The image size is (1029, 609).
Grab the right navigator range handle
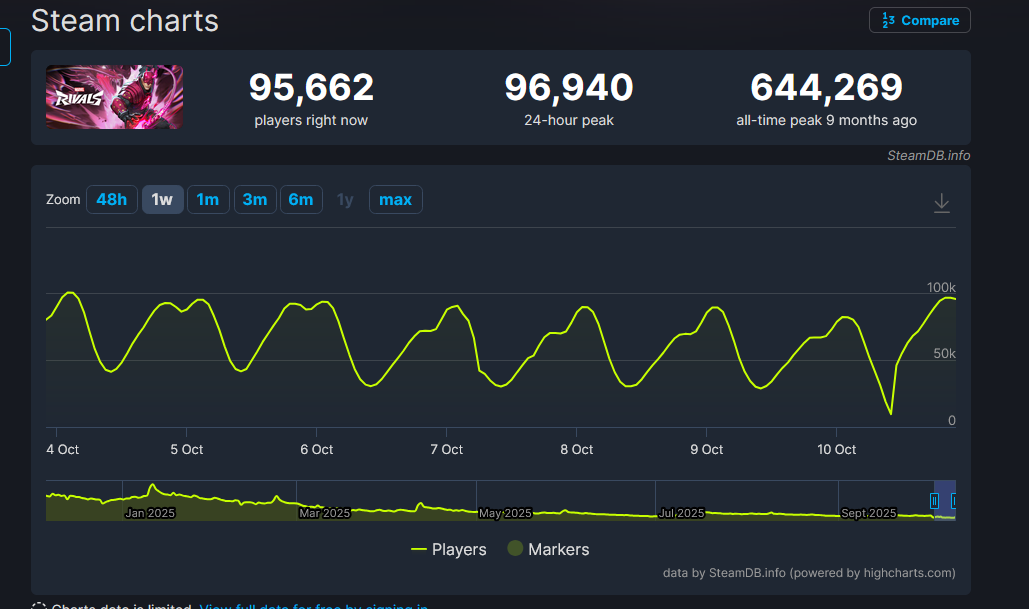954,501
